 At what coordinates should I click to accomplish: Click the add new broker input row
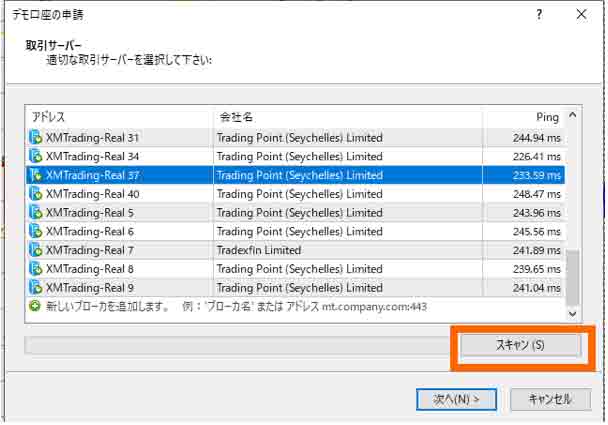point(295,307)
